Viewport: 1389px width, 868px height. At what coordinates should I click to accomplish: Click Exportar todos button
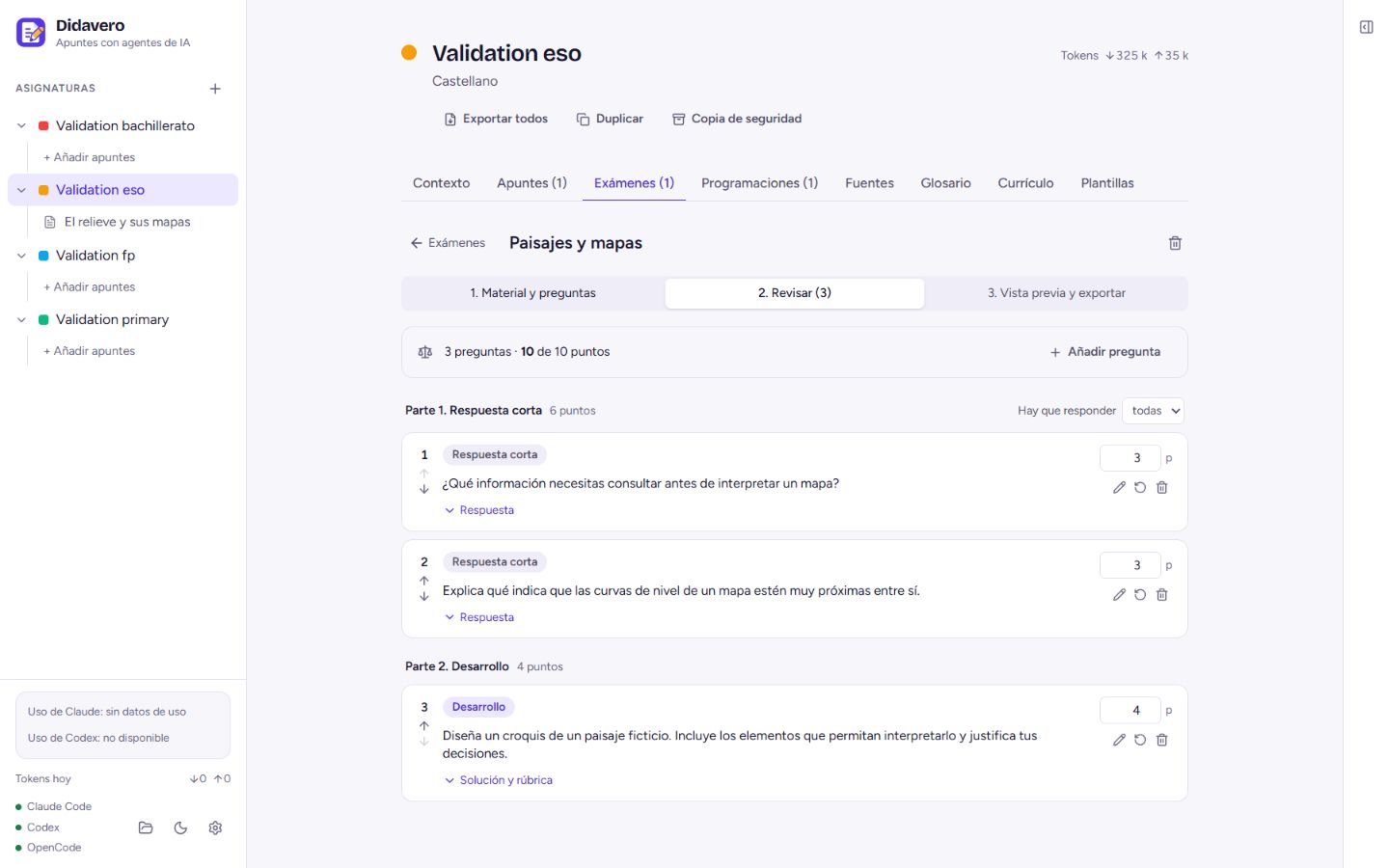496,119
